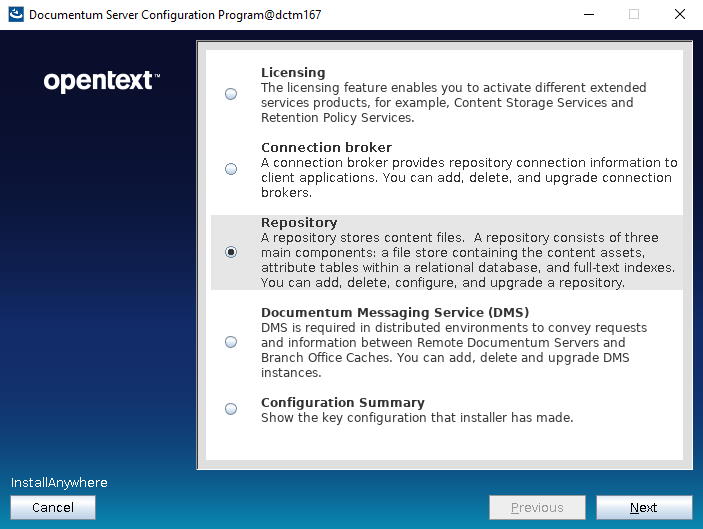Select the Repository radio button

(x=231, y=252)
